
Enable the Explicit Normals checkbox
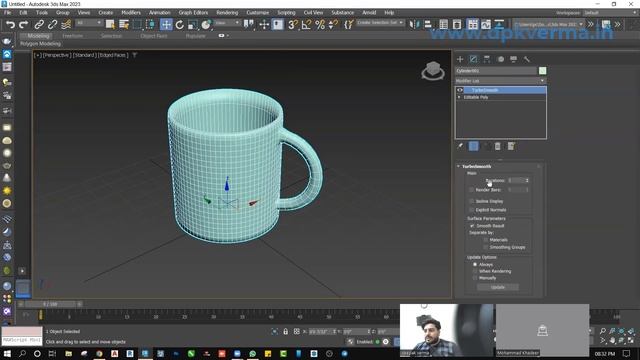pyautogui.click(x=471, y=210)
